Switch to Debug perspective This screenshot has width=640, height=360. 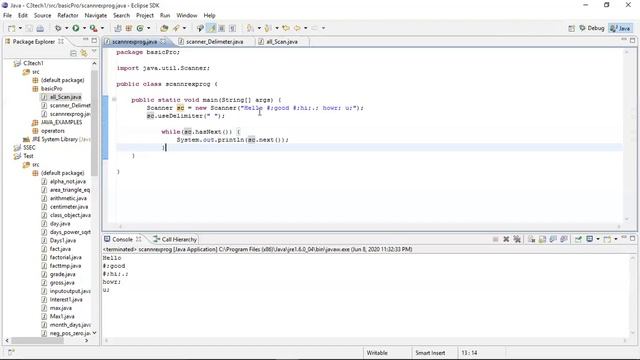pos(592,28)
